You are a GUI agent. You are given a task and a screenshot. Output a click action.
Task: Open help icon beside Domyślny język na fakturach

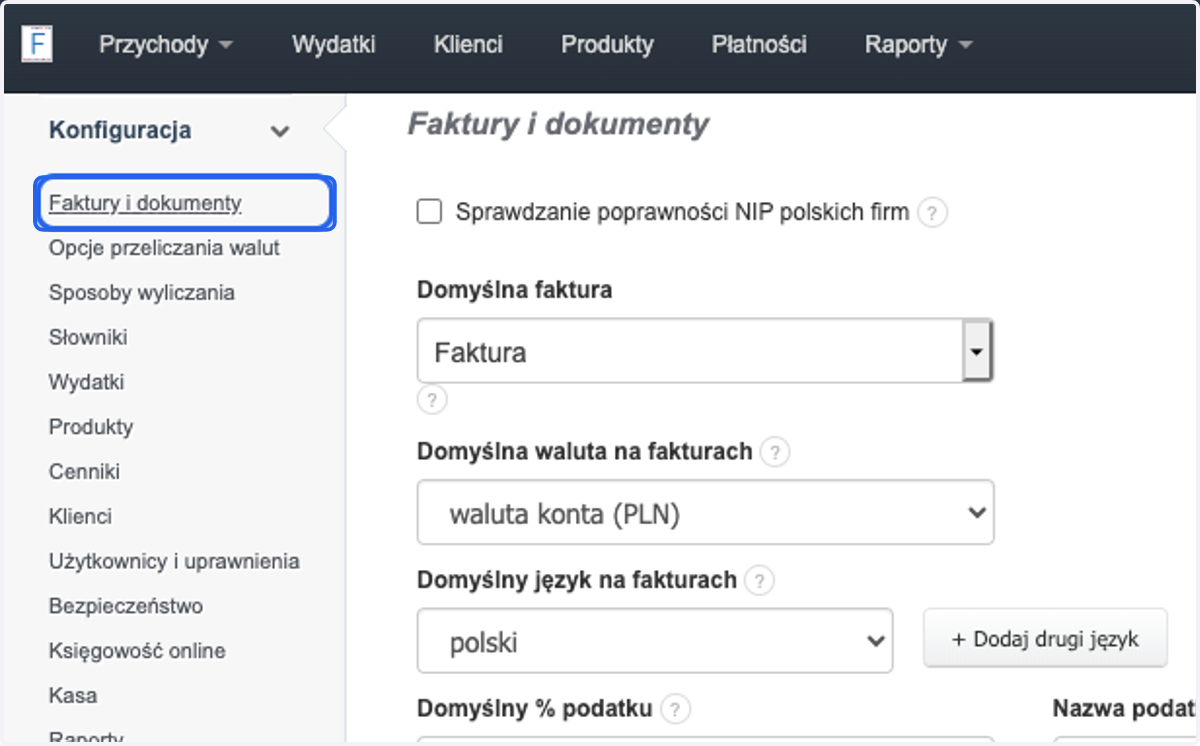(759, 580)
